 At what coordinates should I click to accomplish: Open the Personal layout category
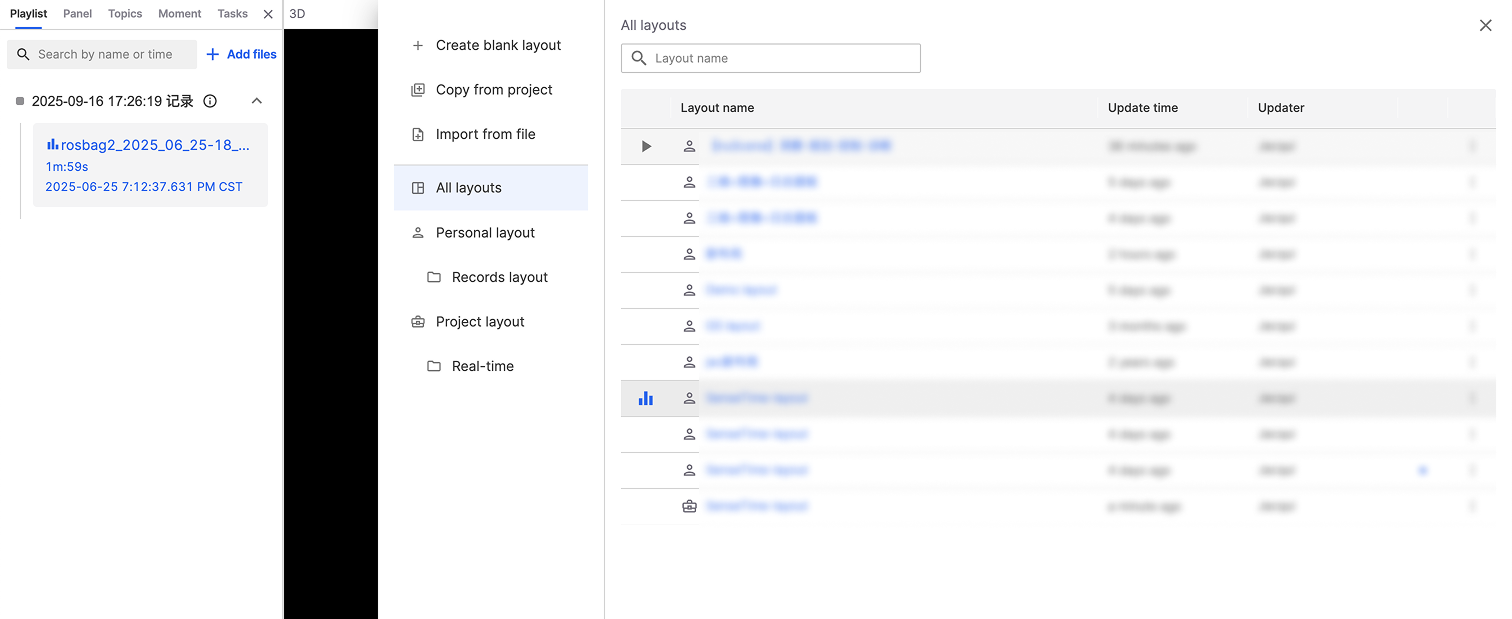pyautogui.click(x=485, y=232)
